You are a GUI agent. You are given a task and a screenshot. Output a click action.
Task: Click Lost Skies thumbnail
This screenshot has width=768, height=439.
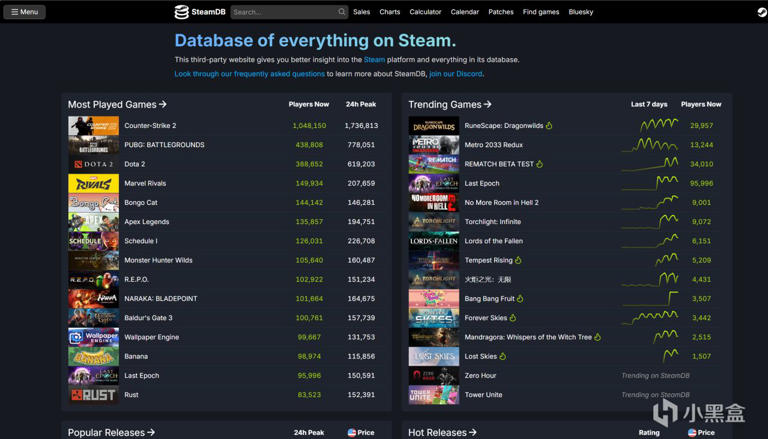434,356
